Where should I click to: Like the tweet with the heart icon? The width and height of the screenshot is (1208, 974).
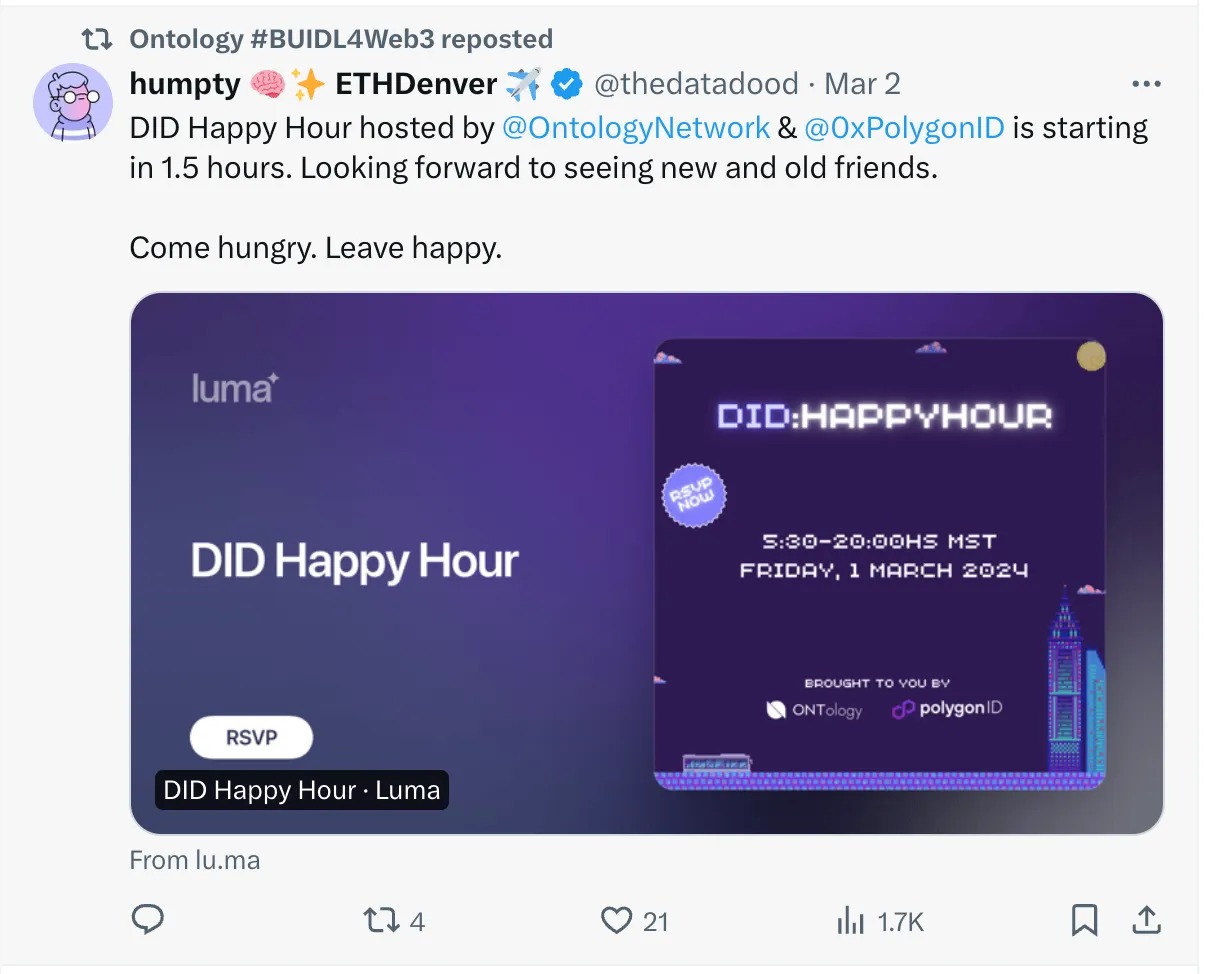(616, 920)
